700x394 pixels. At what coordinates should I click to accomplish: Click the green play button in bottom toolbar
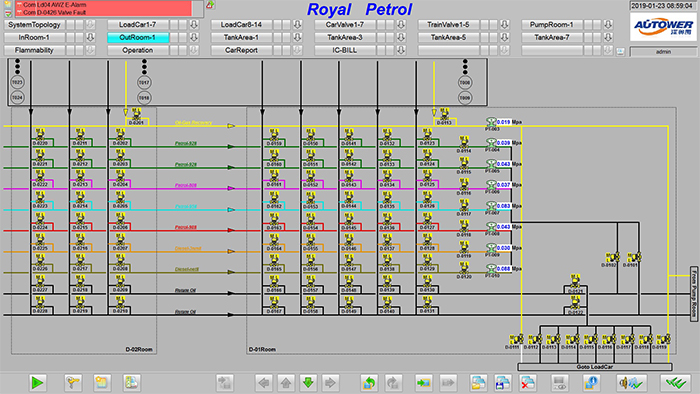pyautogui.click(x=38, y=382)
